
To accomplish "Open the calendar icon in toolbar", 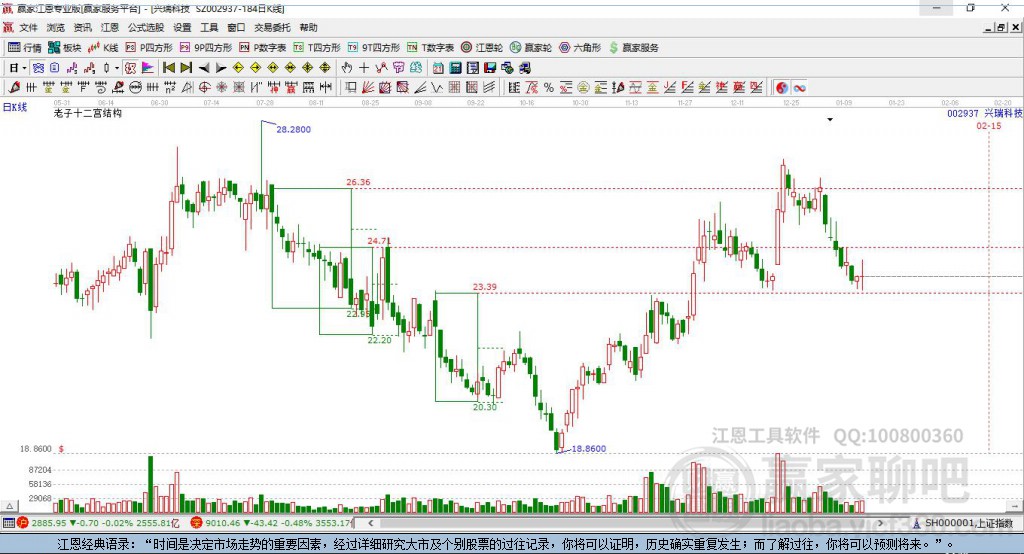I will [438, 68].
